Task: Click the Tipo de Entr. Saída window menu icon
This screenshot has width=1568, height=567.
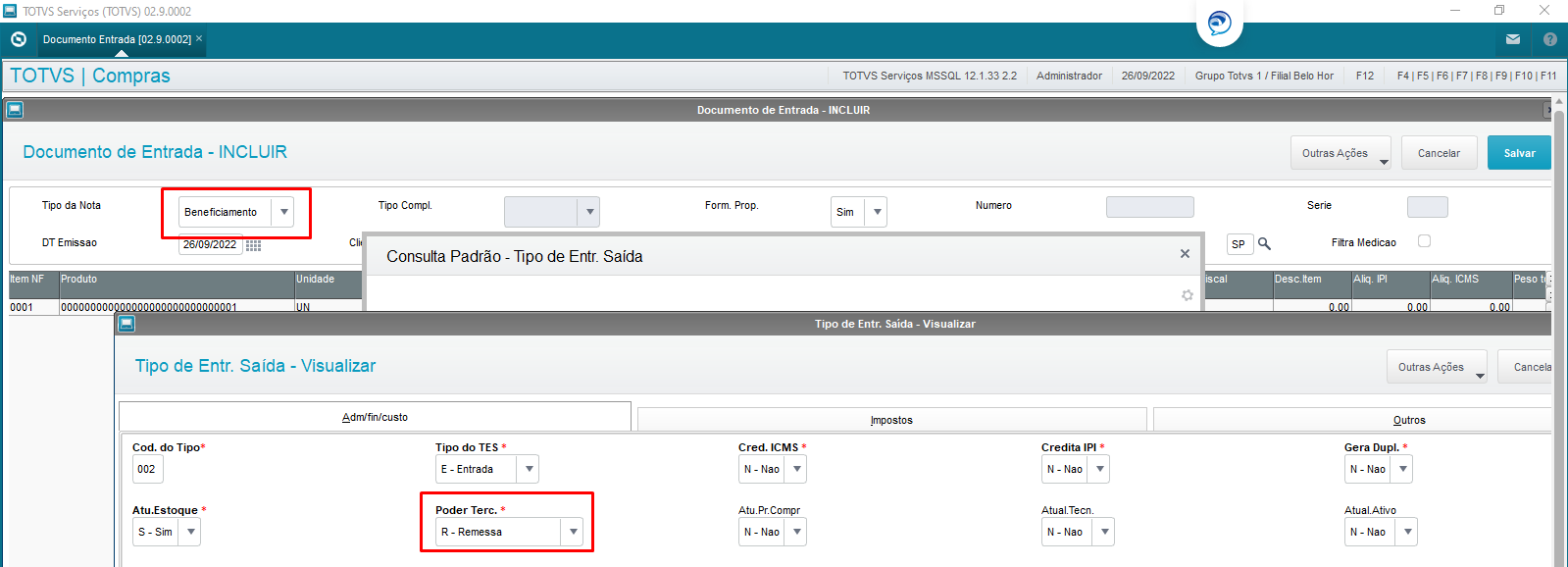Action: 126,324
